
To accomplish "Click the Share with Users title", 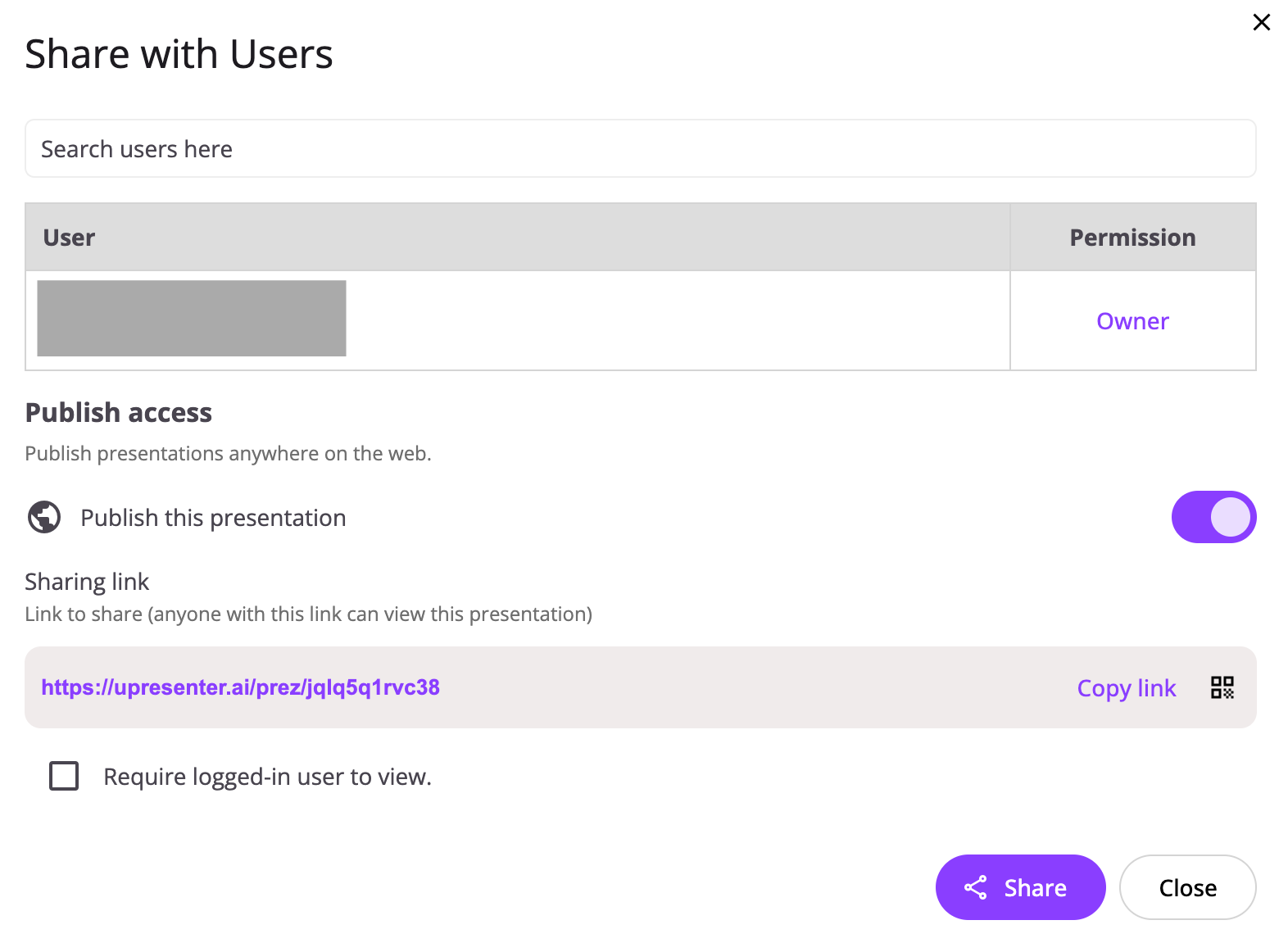I will [179, 54].
